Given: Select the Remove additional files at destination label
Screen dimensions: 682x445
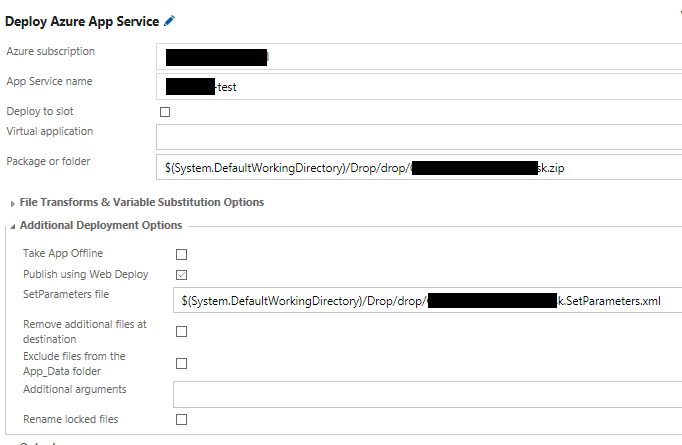Looking at the screenshot, I should 85,331.
